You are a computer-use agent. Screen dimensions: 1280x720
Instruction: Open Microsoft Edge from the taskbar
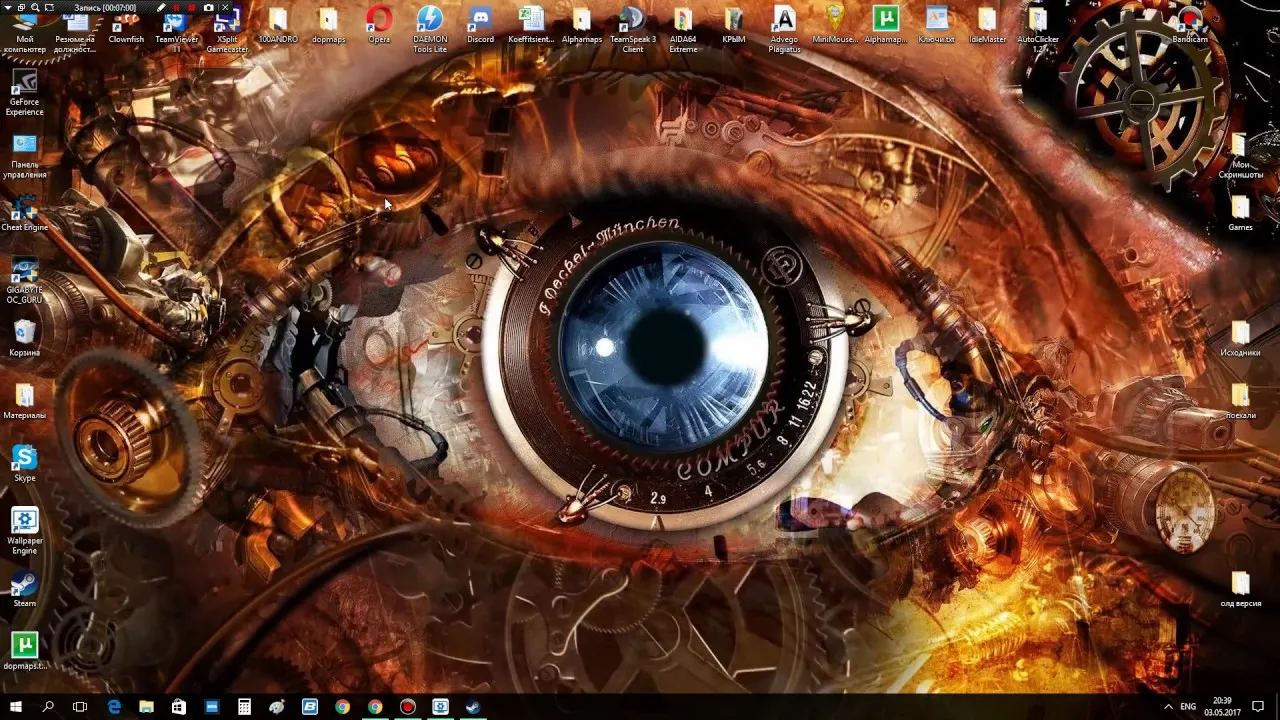[x=114, y=707]
